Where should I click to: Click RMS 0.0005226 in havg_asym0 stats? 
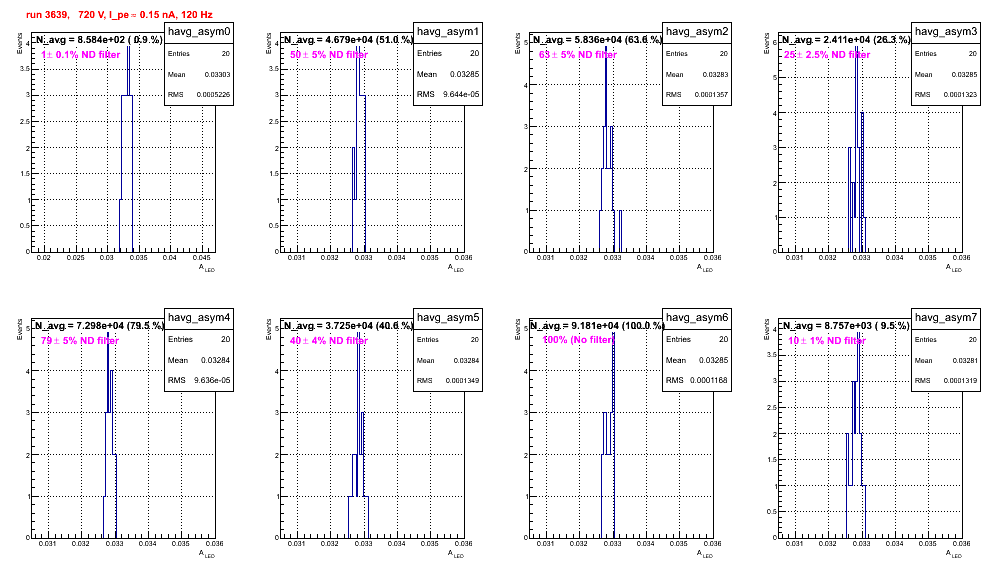point(199,94)
